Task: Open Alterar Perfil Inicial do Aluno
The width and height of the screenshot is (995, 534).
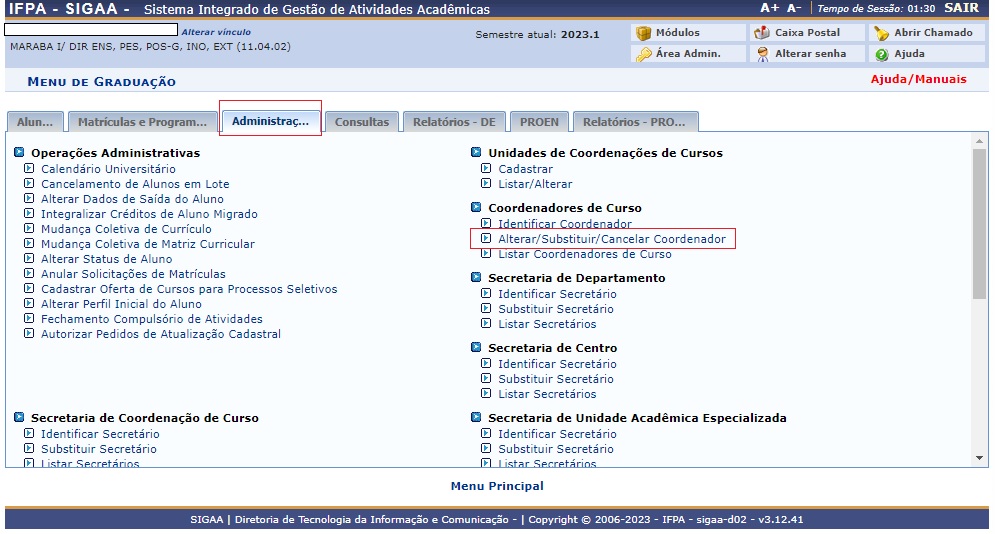Action: (121, 304)
